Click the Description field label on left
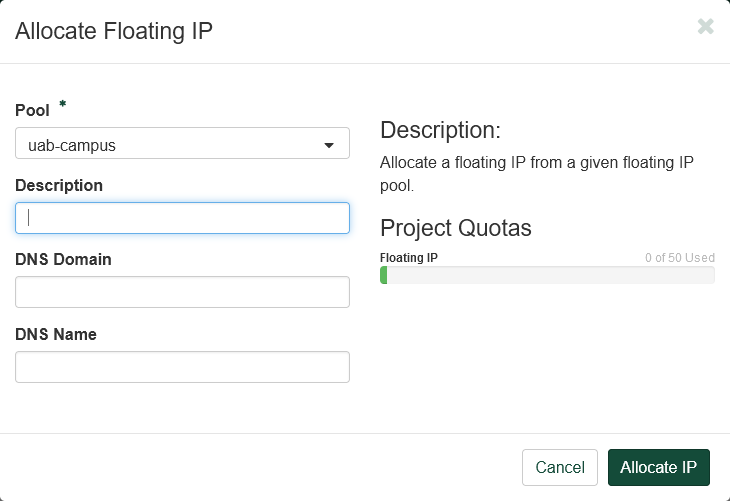730x501 pixels. (59, 185)
